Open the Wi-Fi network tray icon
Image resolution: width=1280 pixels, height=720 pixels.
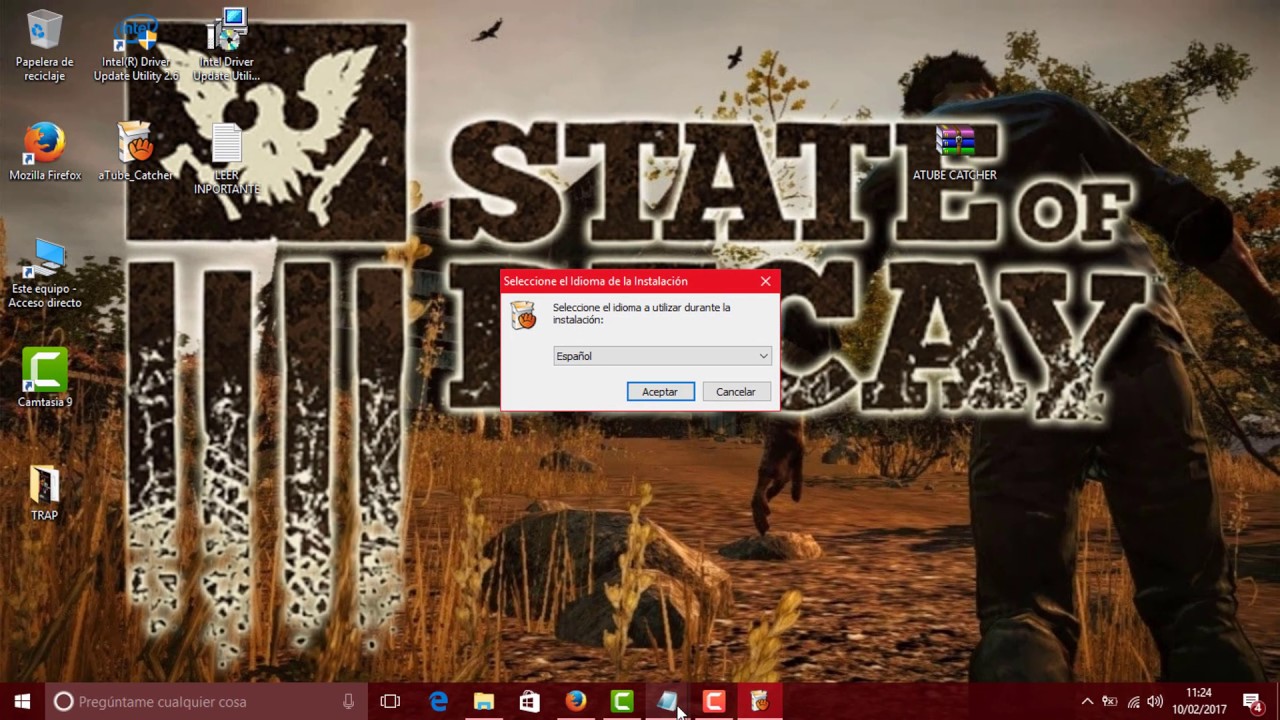coord(1133,702)
